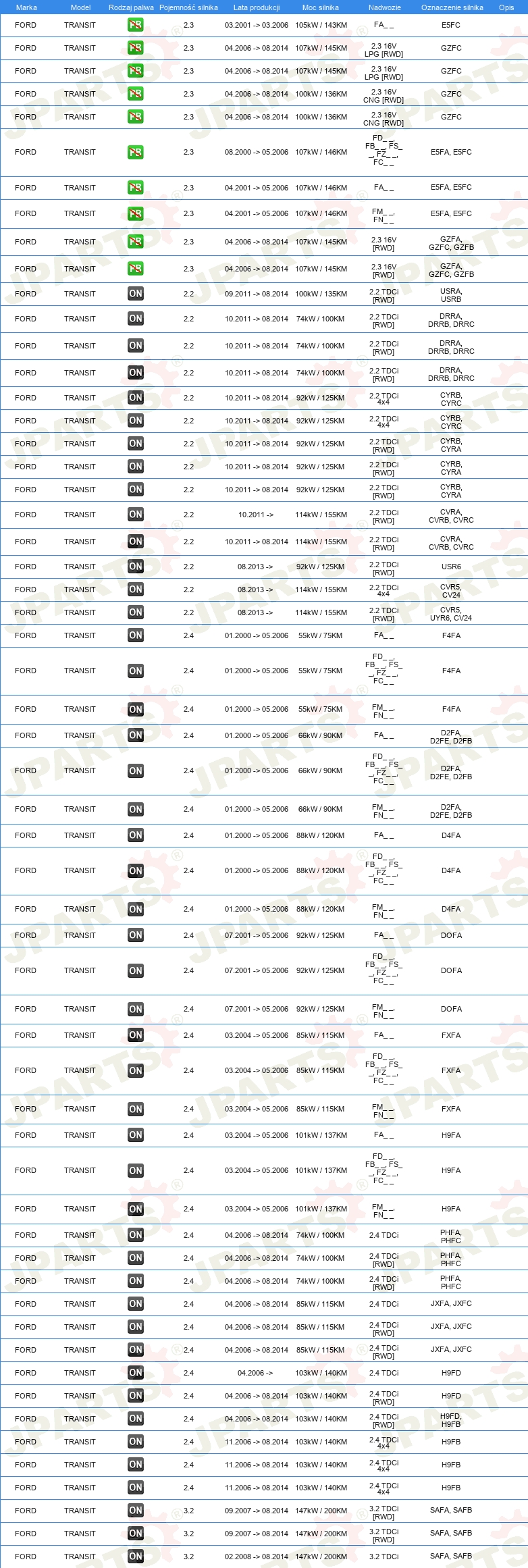Image resolution: width=528 pixels, height=1568 pixels.
Task: Click the ON icon in the 66kW / 90KM FA_ _ row
Action: click(x=136, y=735)
